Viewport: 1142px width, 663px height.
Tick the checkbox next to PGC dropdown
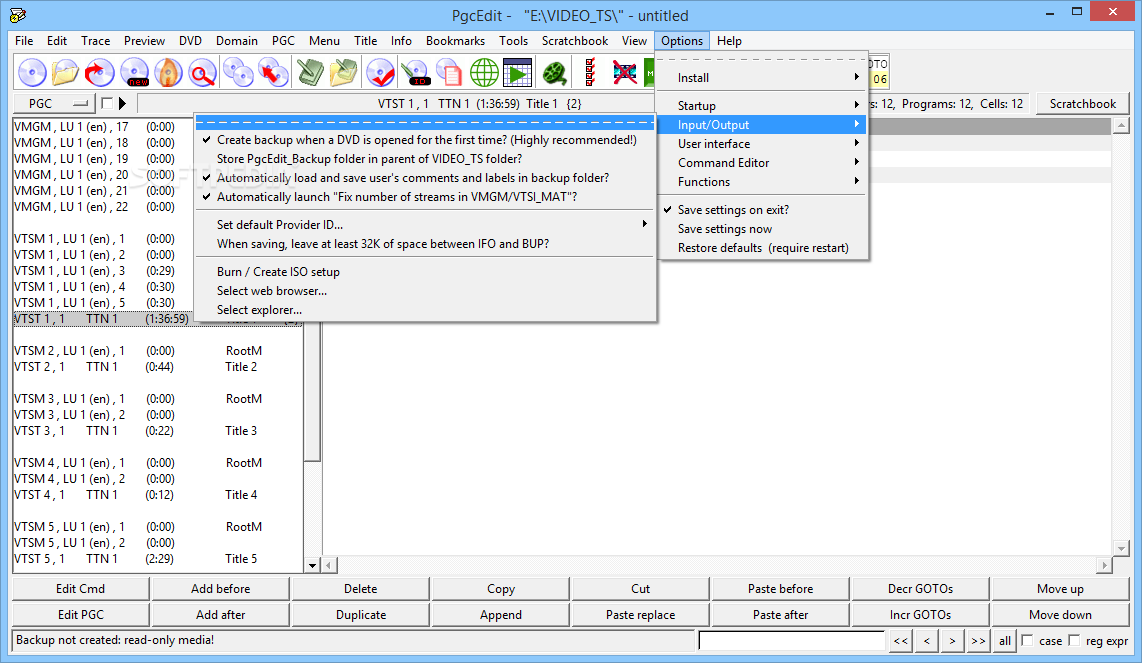point(107,103)
